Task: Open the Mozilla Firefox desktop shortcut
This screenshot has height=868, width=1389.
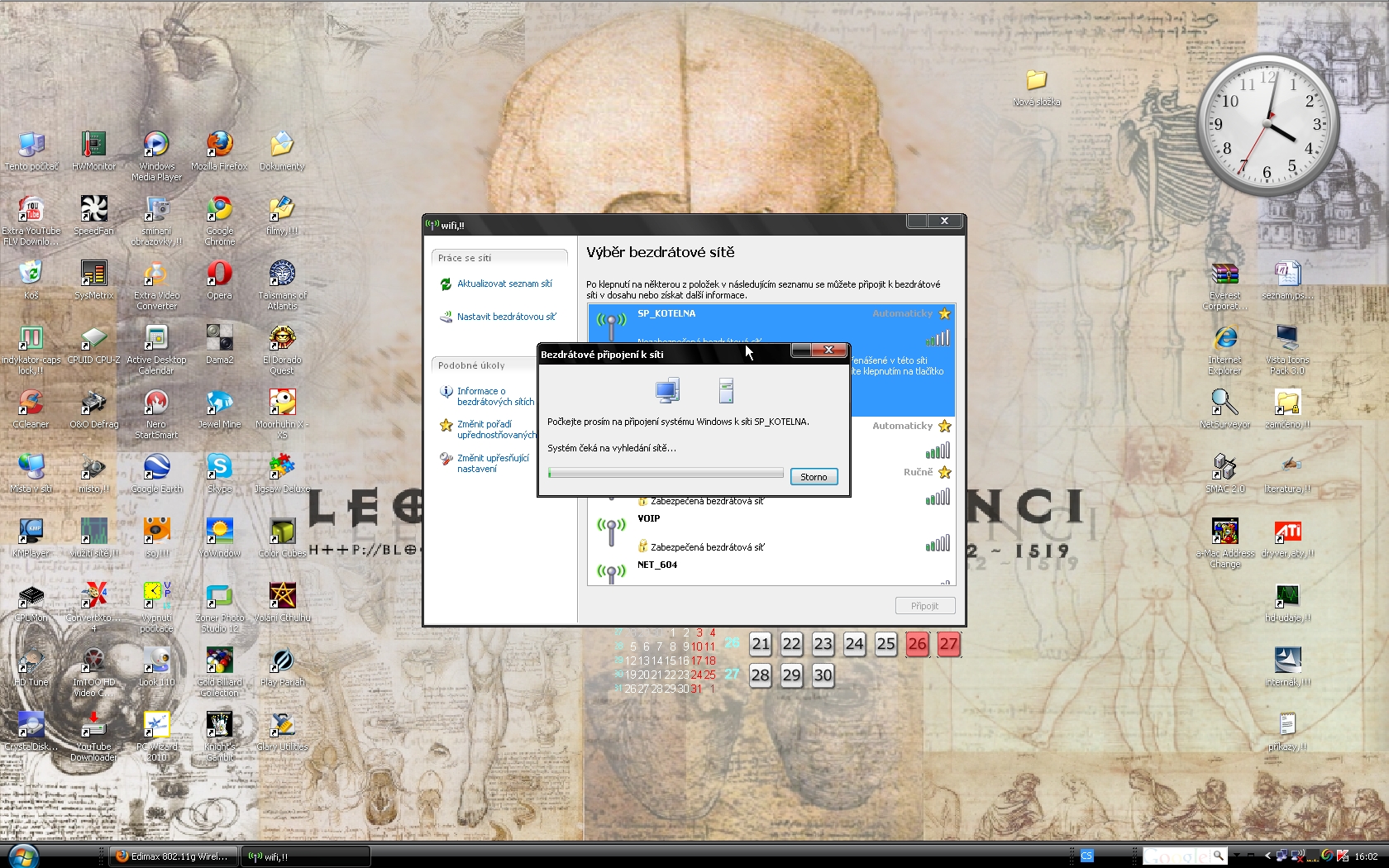Action: tap(219, 150)
